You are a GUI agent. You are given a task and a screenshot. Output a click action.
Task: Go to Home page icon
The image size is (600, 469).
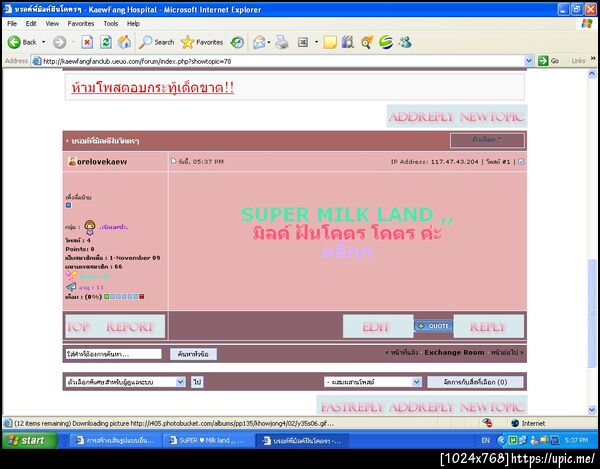[x=124, y=42]
